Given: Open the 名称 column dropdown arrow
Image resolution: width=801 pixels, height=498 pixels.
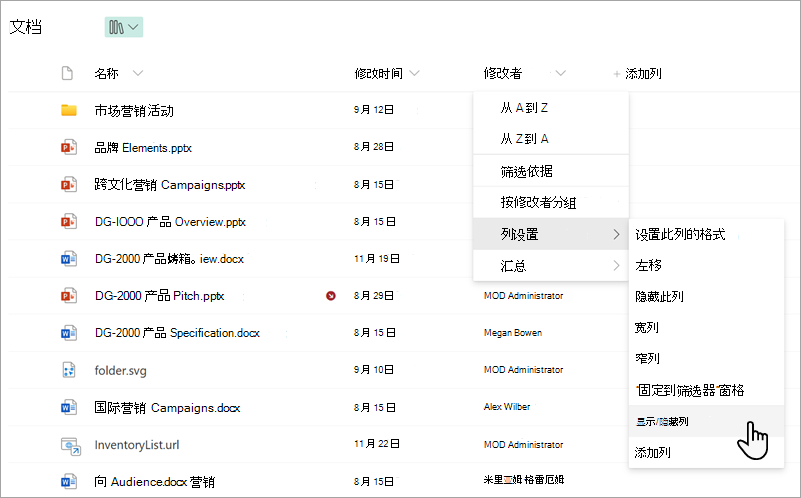Looking at the screenshot, I should pos(137,74).
